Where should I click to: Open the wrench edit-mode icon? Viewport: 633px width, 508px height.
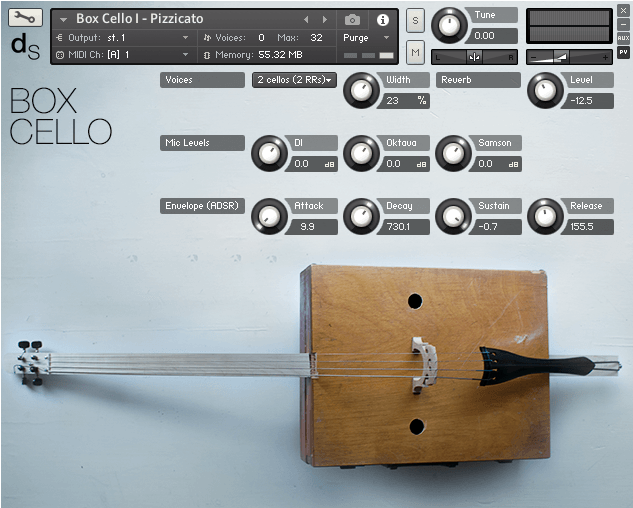(25, 17)
